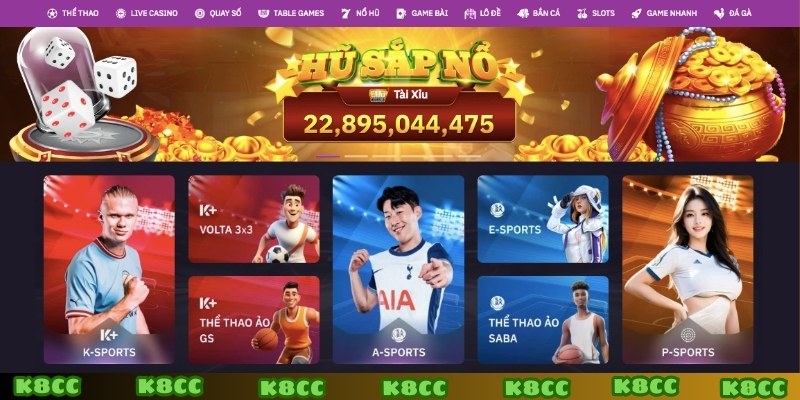
Task: Select the second banner carousel indicator
Action: [356, 156]
